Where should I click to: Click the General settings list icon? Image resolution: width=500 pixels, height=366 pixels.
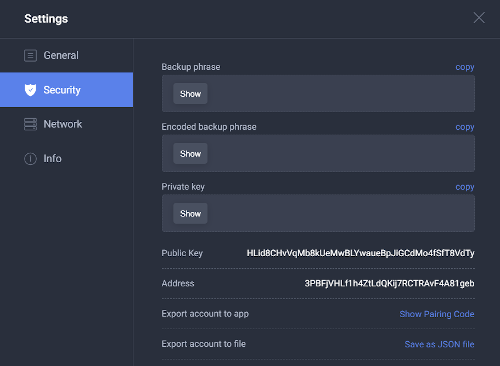[30, 55]
